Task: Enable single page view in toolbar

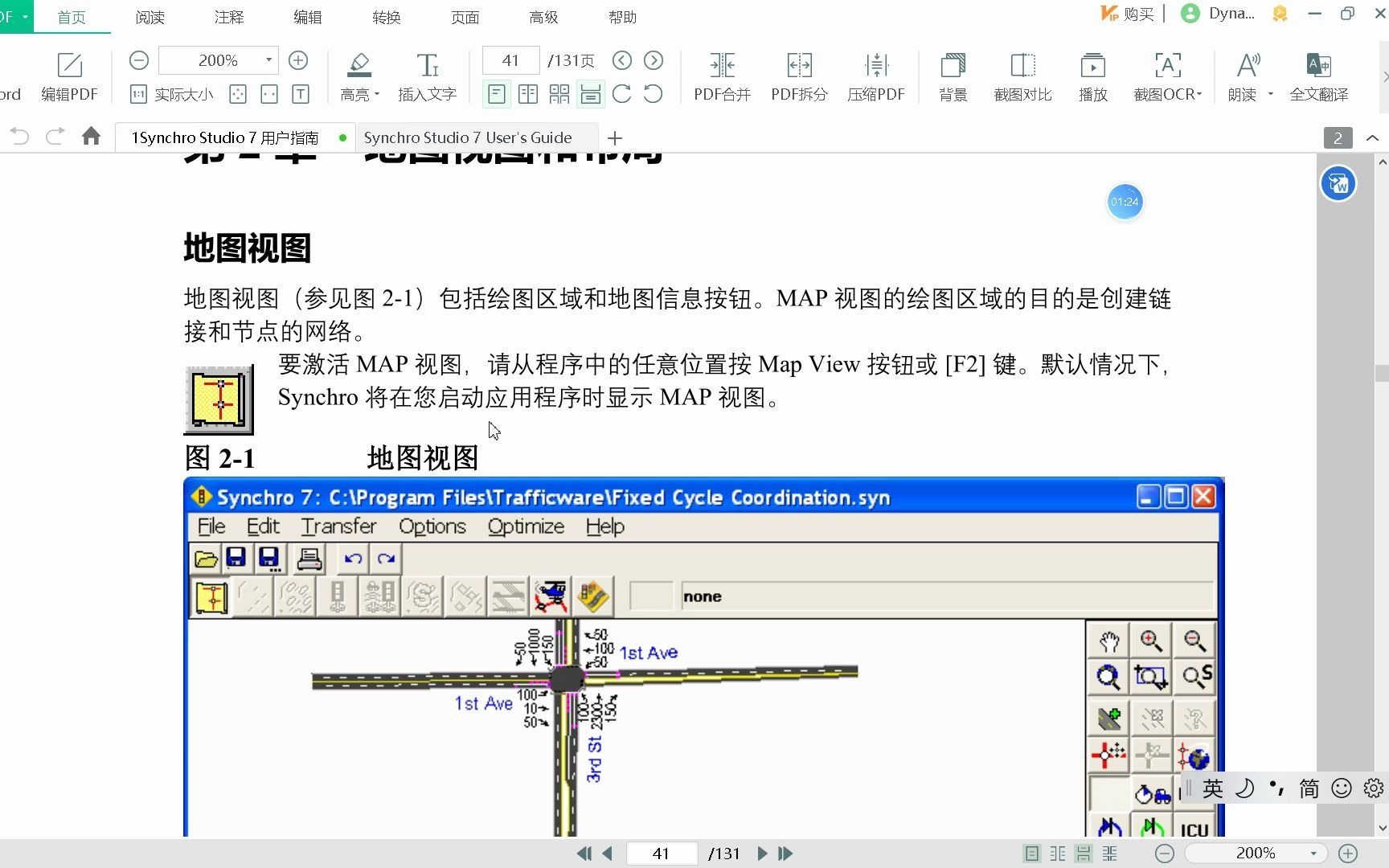Action: 497,94
